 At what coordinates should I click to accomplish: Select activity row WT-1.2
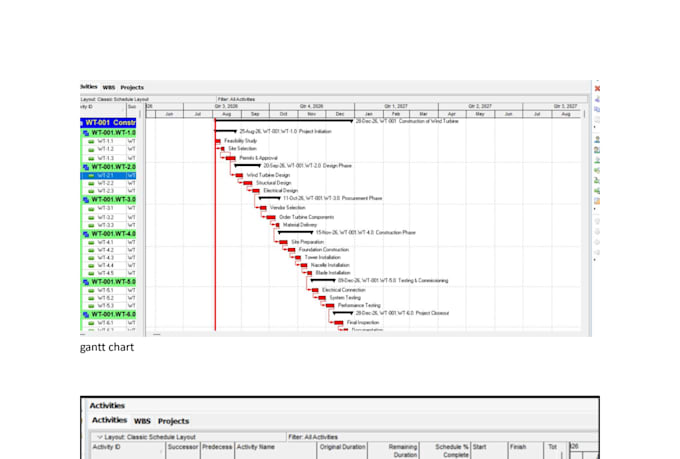point(109,149)
